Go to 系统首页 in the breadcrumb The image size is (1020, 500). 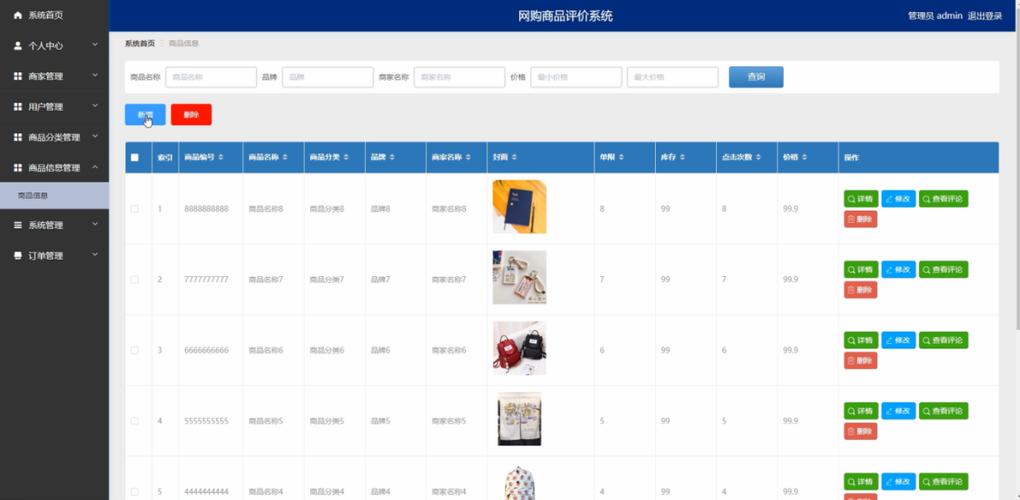140,44
